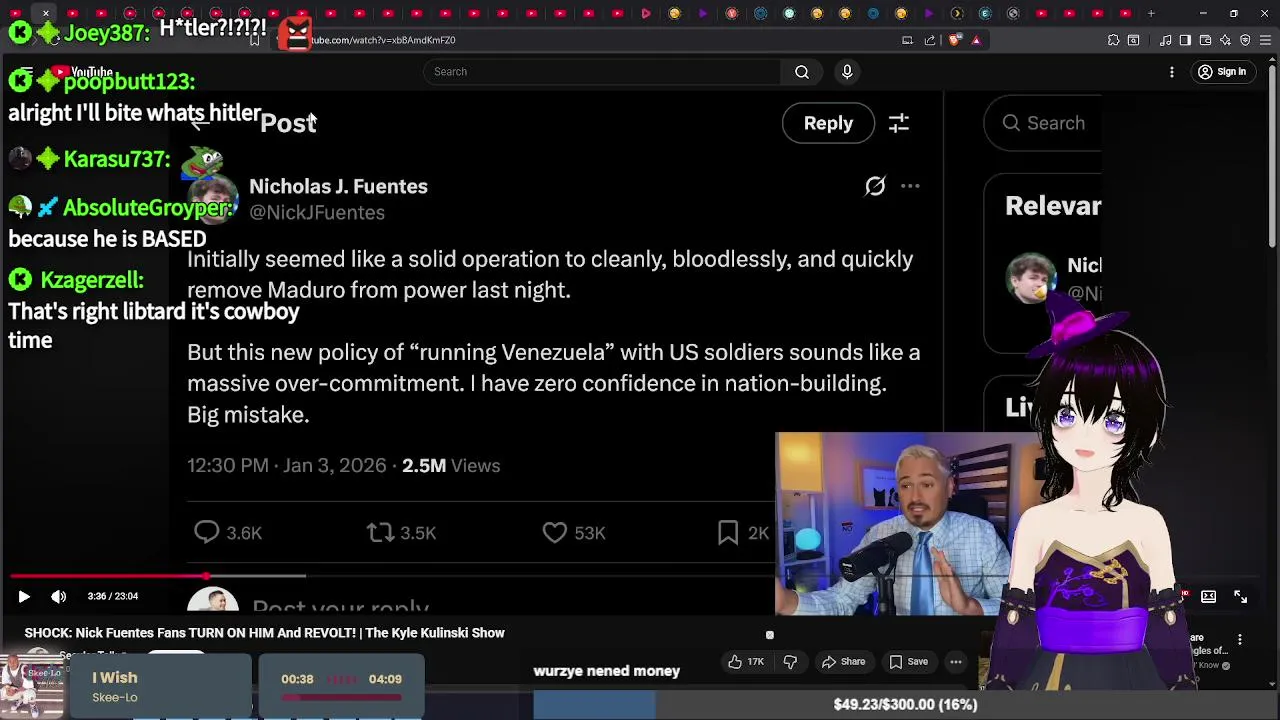
Task: Click the tweet's 3.6K comment icon
Action: click(206, 533)
